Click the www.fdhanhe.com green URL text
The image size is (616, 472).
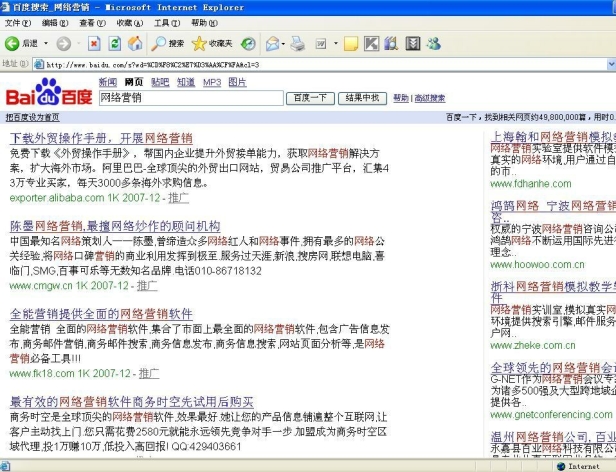pyautogui.click(x=531, y=184)
